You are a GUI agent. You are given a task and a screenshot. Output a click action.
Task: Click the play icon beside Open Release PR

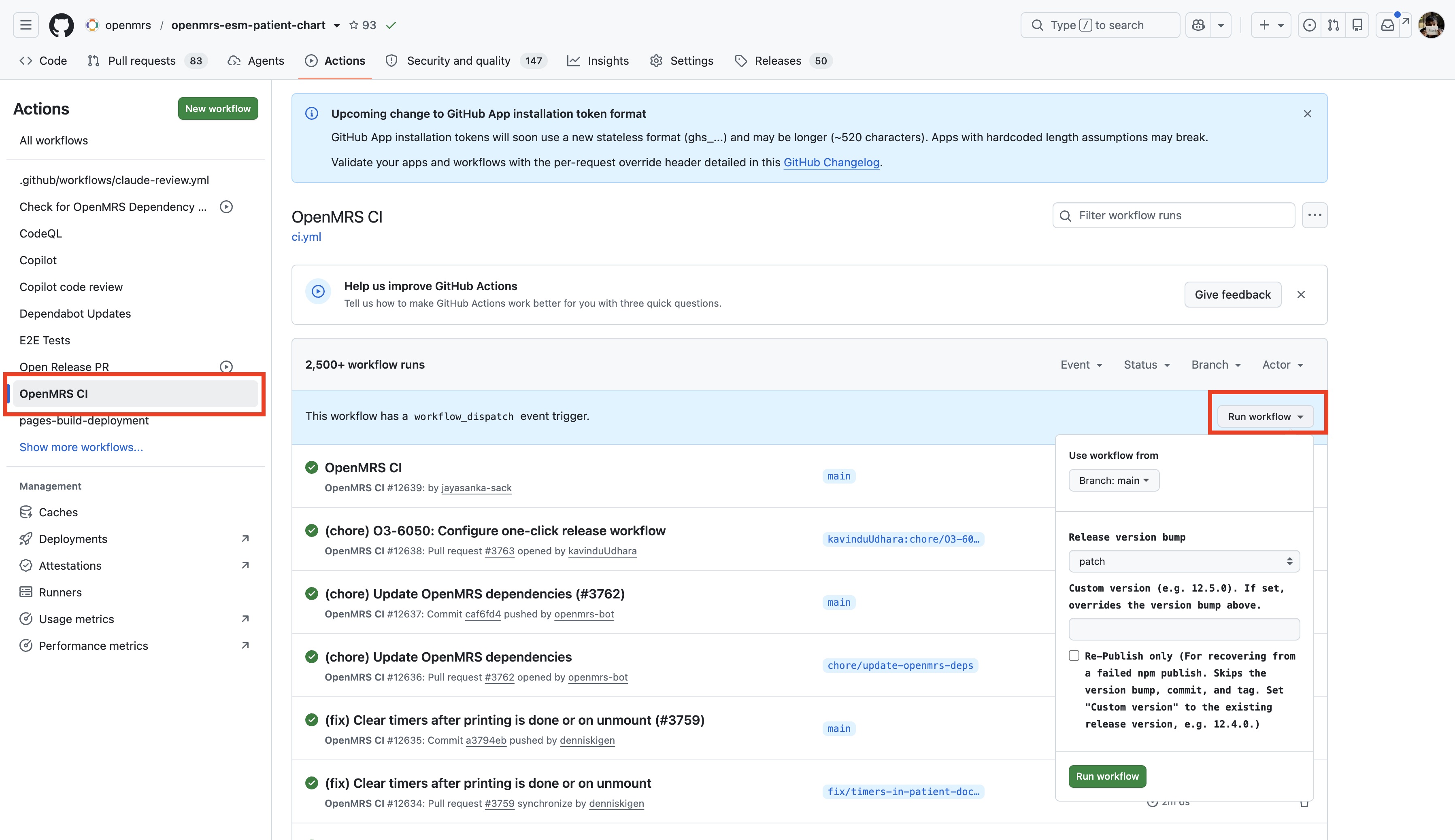226,367
